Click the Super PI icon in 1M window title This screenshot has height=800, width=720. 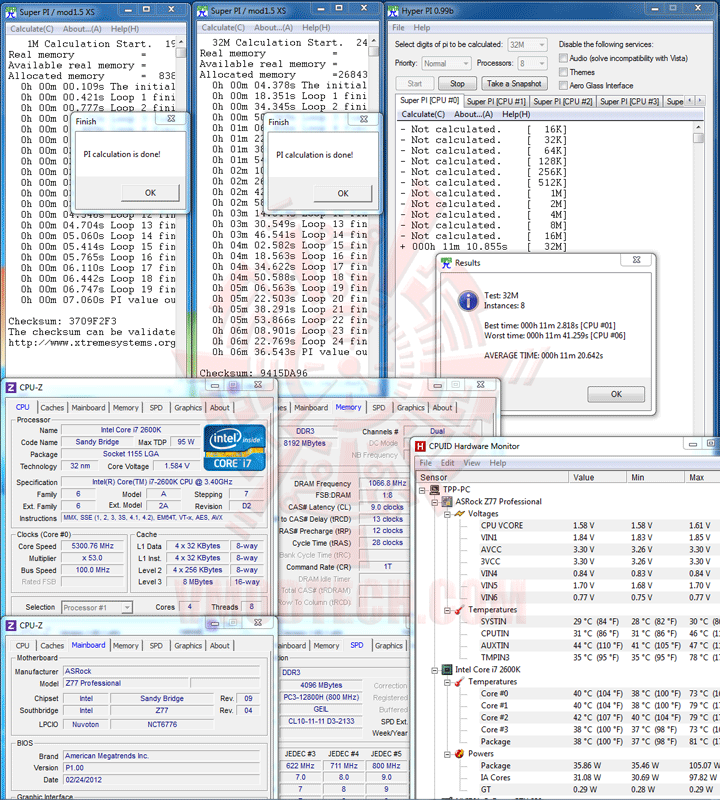[x=11, y=12]
